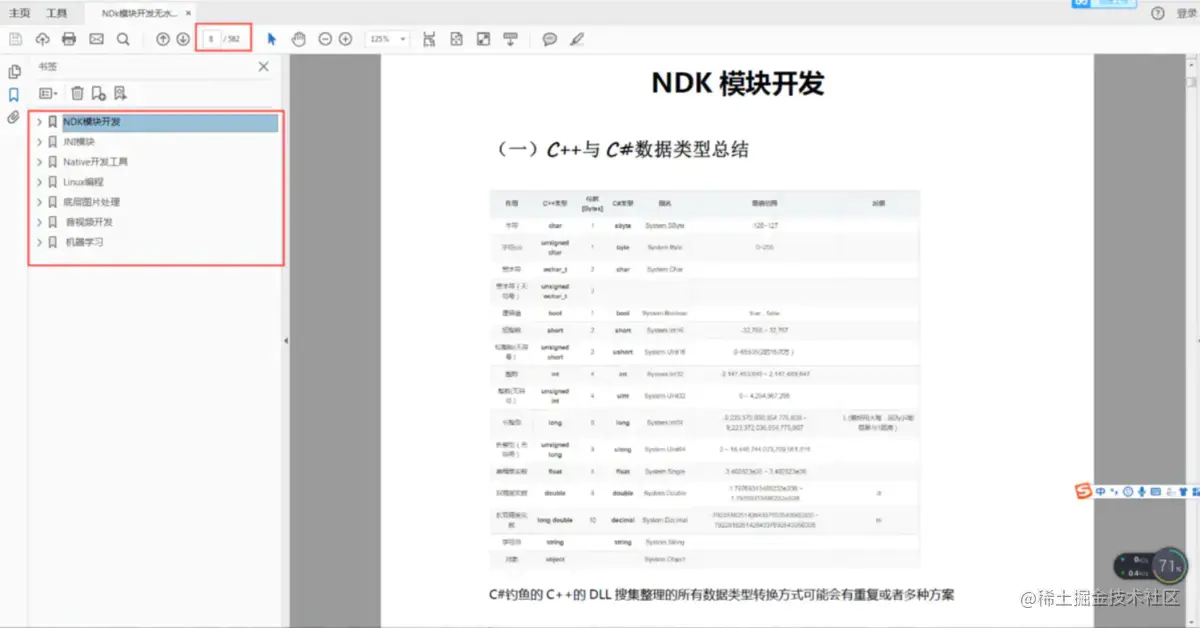Viewport: 1200px width, 628px height.
Task: Go to the next page
Action: (x=185, y=38)
